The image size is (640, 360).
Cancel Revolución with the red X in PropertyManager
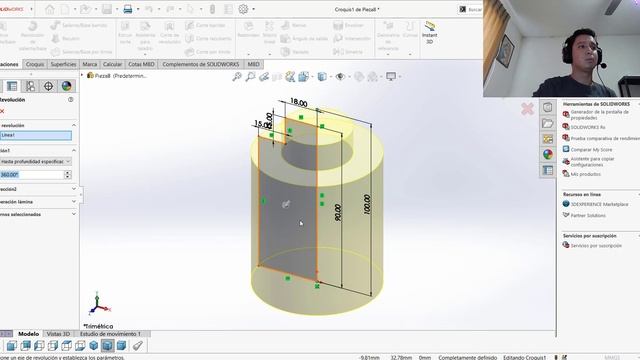tap(2, 111)
